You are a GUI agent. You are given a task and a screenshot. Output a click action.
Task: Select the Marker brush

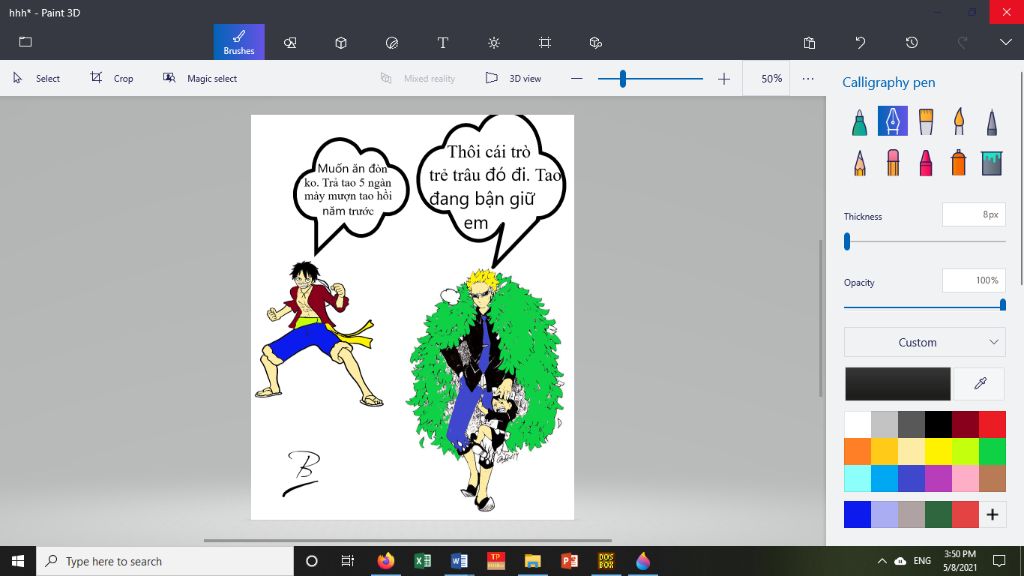[x=859, y=121]
